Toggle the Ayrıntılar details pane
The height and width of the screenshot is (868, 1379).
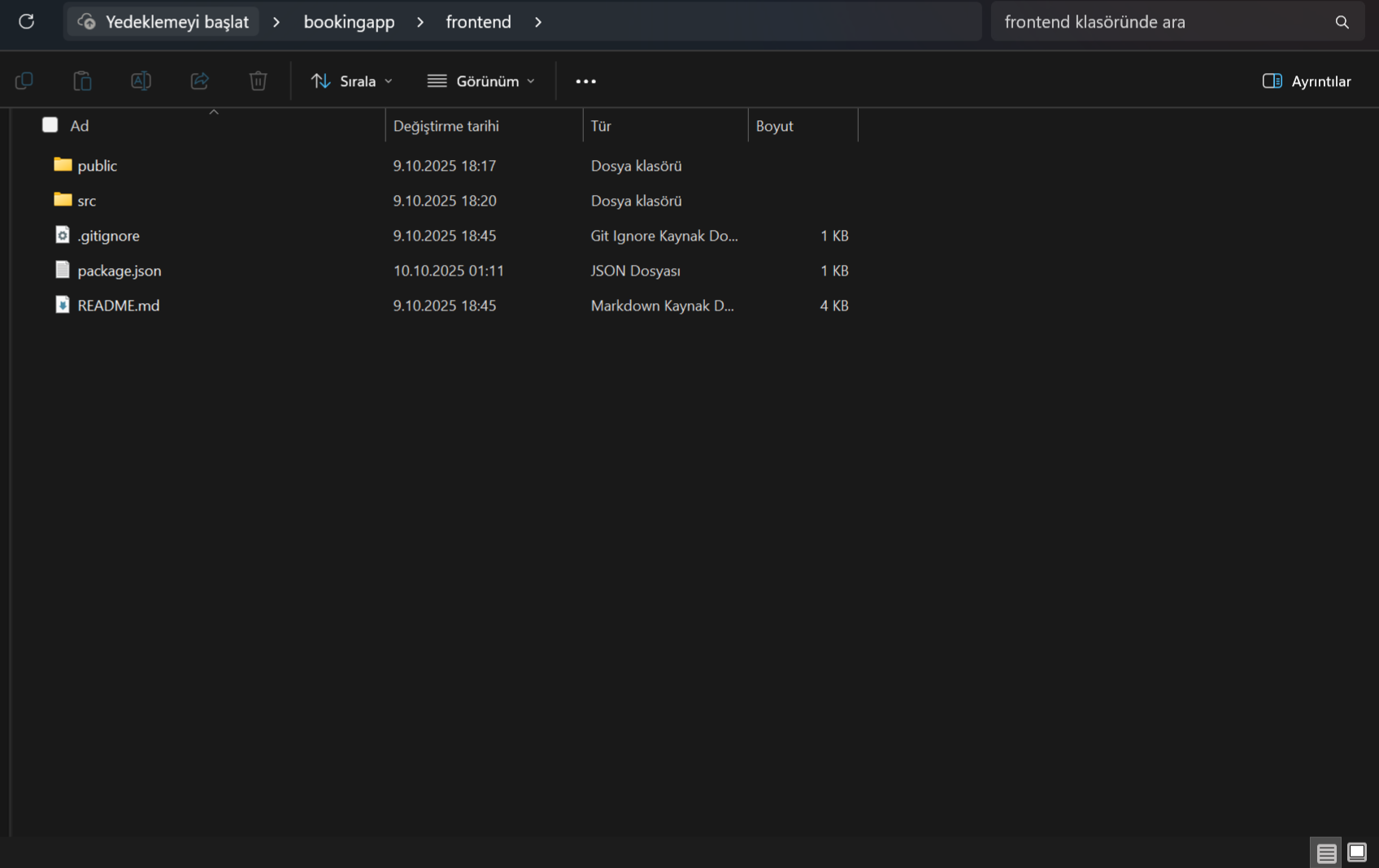(x=1306, y=80)
